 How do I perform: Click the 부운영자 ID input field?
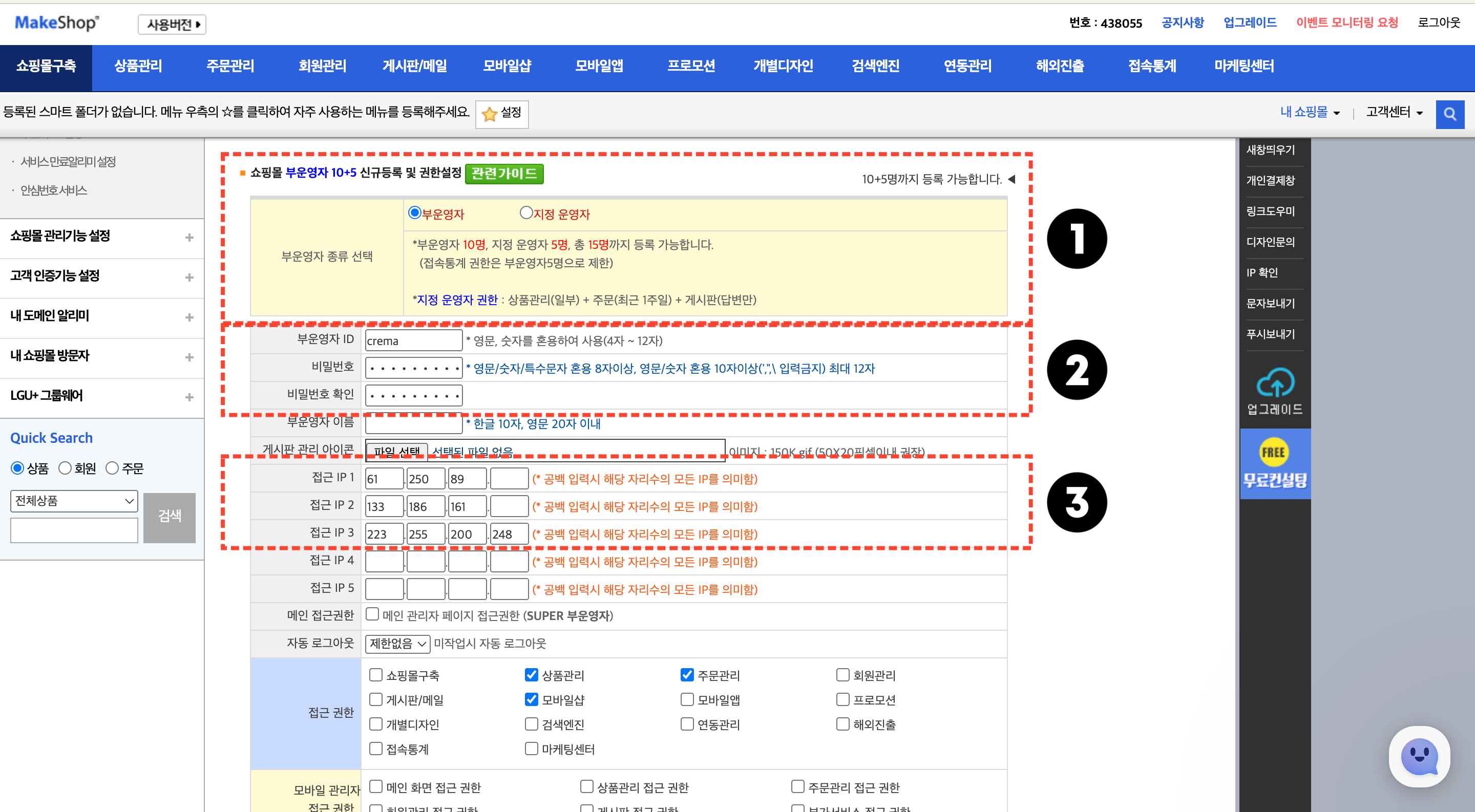pos(413,340)
